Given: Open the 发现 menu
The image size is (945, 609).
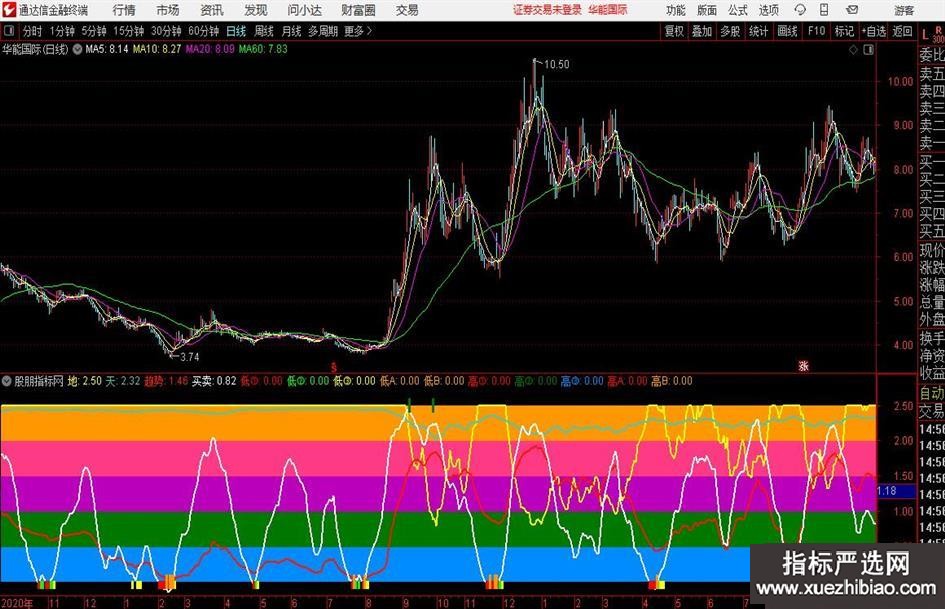Looking at the screenshot, I should [x=256, y=10].
